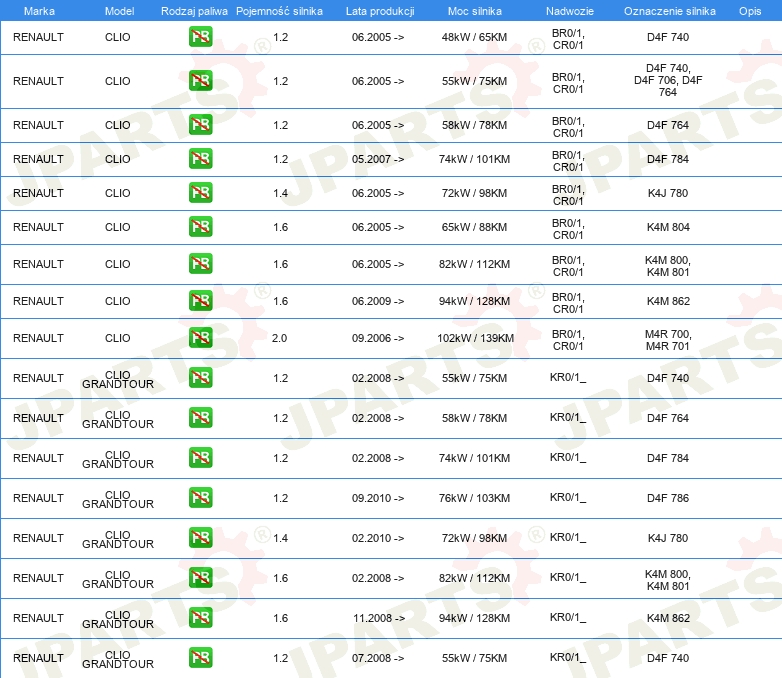Click the Rodzaj paliwa column header

[194, 11]
